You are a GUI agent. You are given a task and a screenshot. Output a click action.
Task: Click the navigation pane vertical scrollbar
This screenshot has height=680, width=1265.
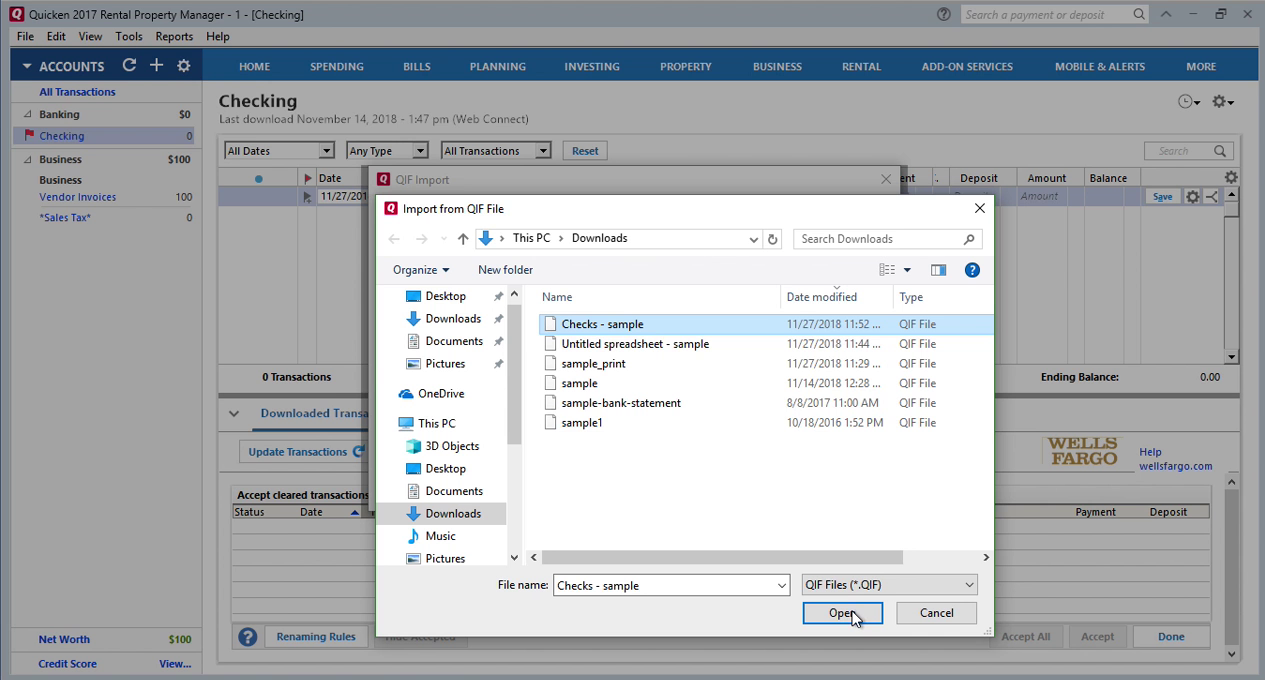[514, 375]
